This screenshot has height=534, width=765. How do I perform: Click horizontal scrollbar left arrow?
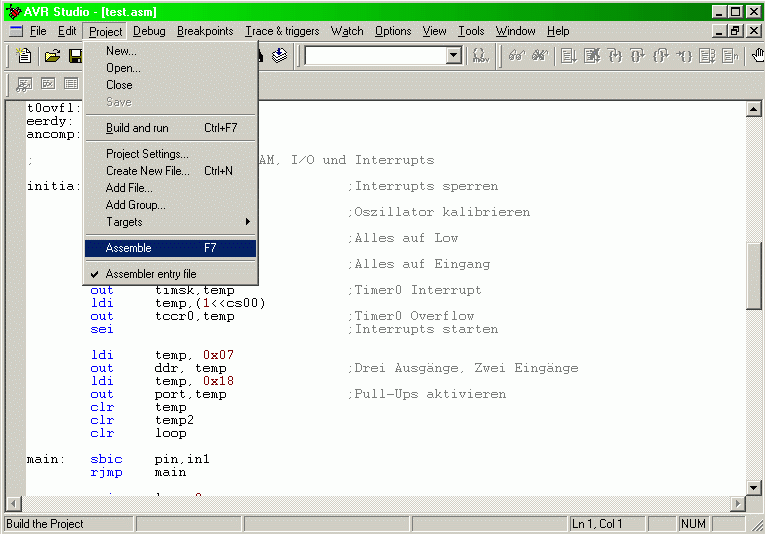(x=14, y=503)
